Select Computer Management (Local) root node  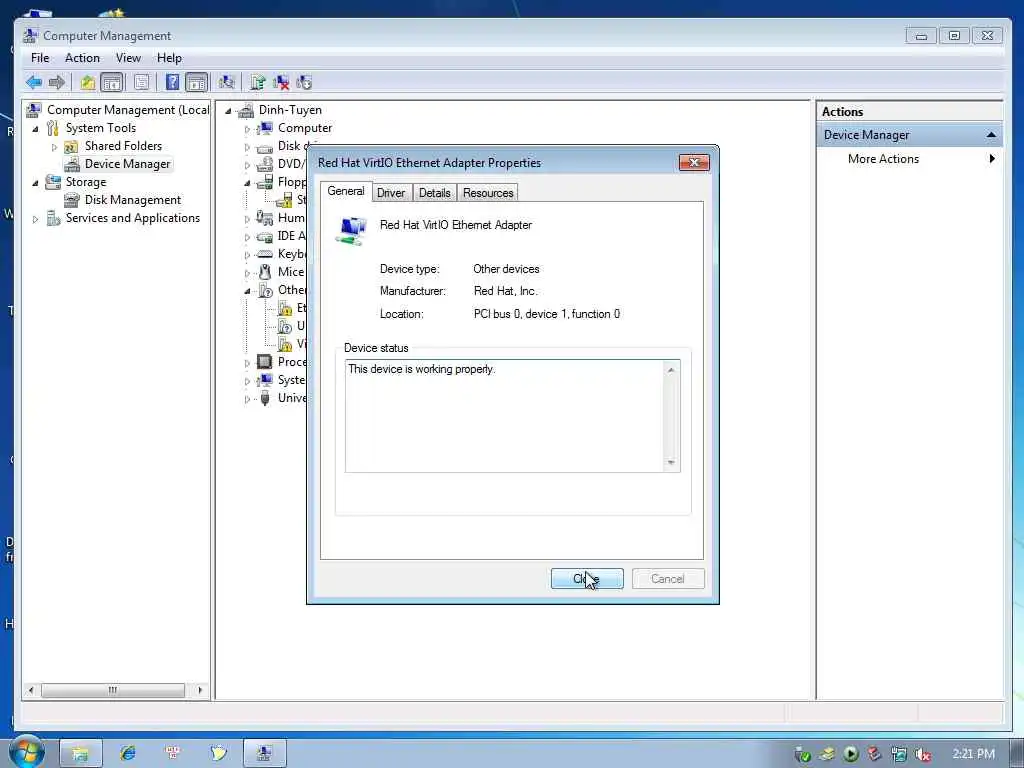point(127,110)
